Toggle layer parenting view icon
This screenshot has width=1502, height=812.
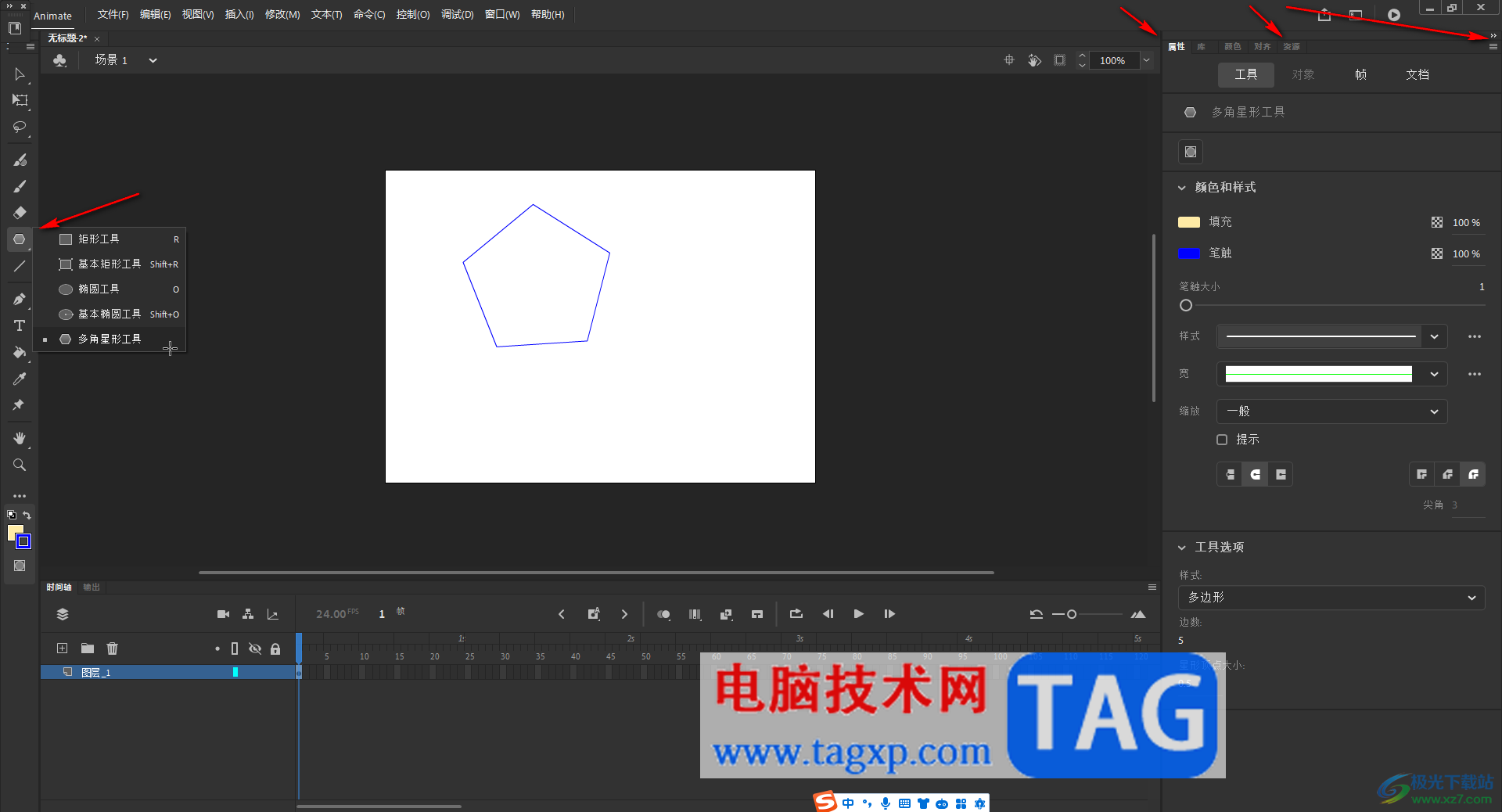point(248,614)
